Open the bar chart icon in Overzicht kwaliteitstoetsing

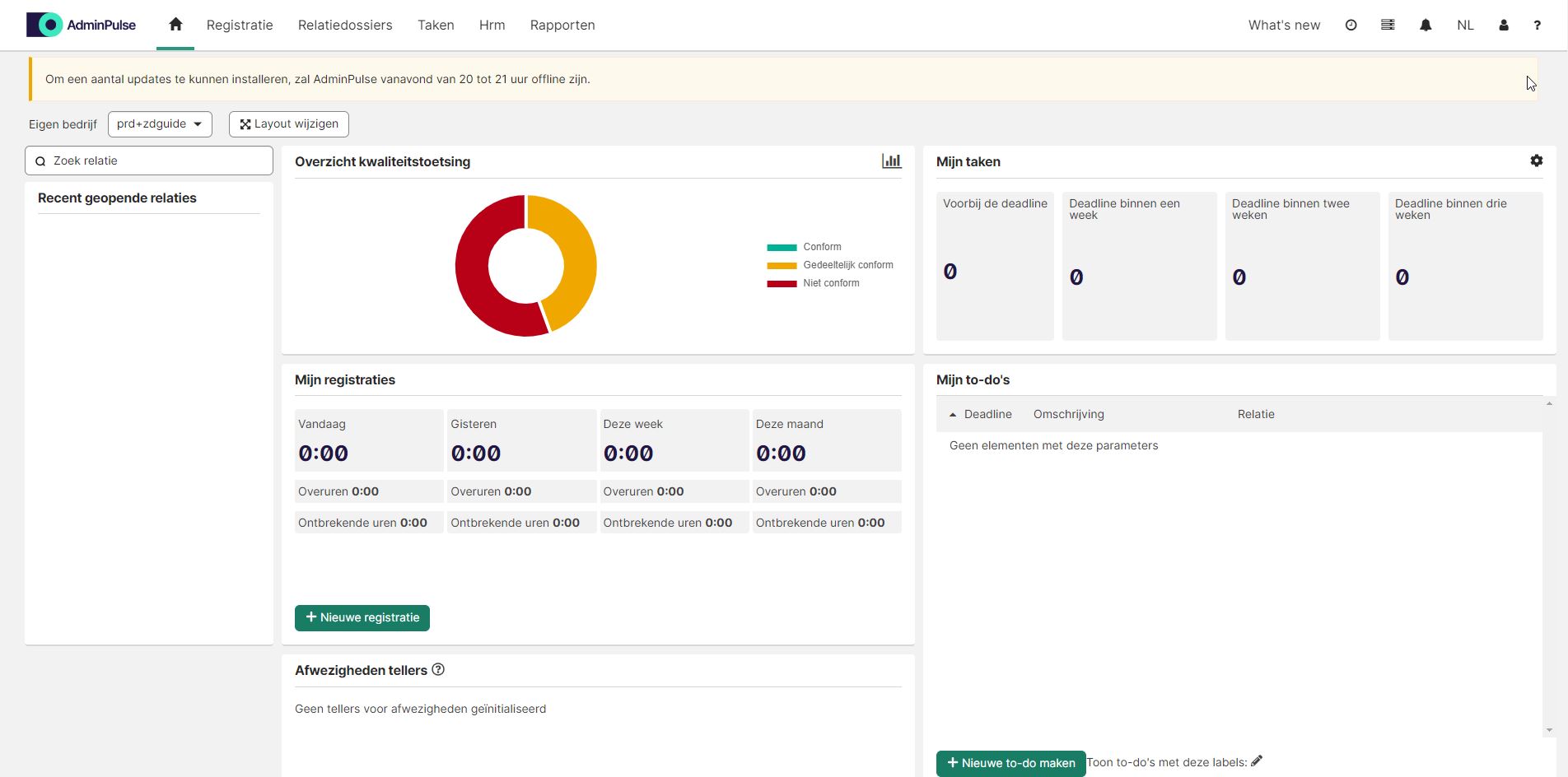[x=891, y=161]
